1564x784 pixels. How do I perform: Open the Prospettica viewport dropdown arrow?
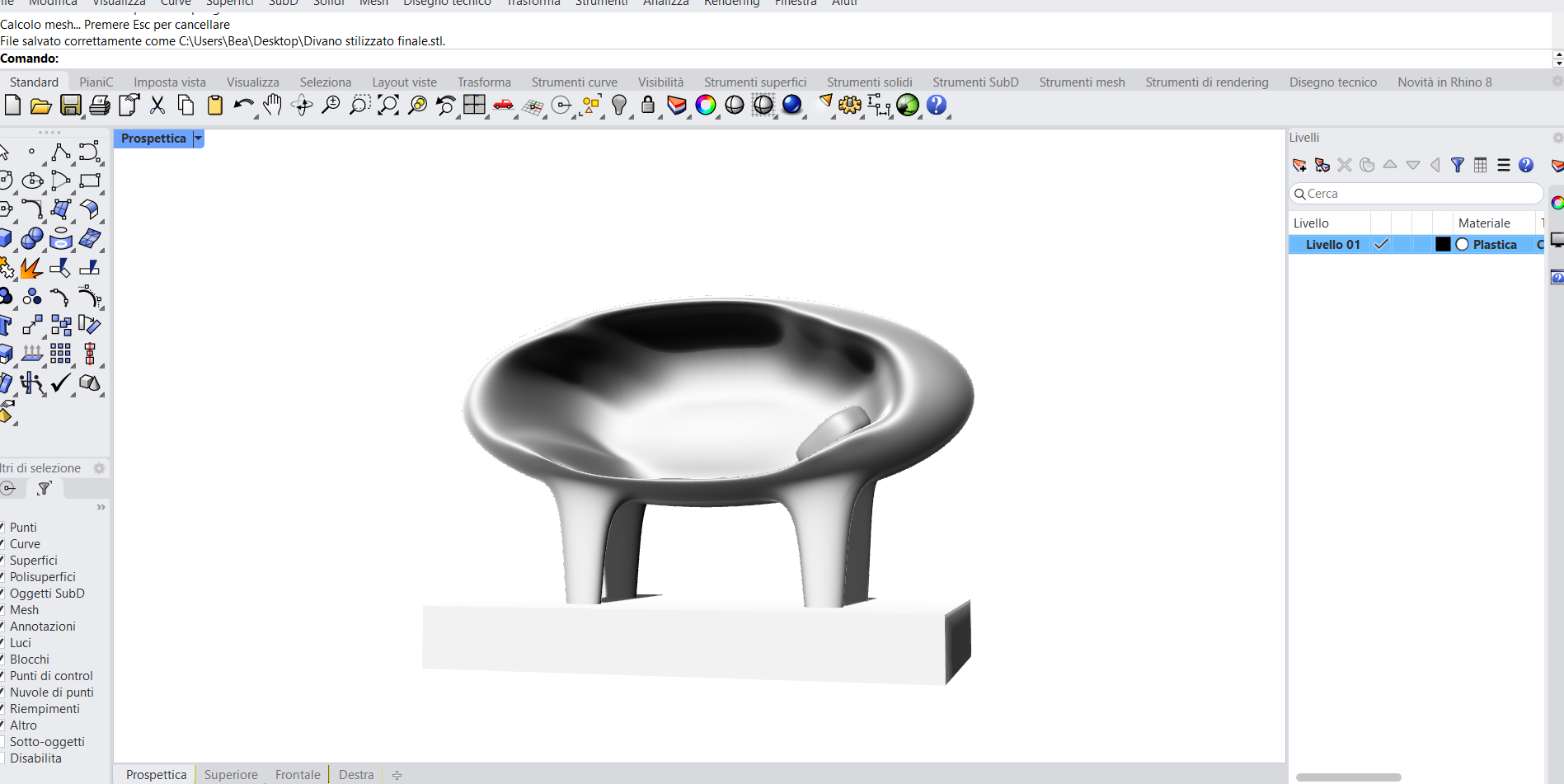[198, 138]
